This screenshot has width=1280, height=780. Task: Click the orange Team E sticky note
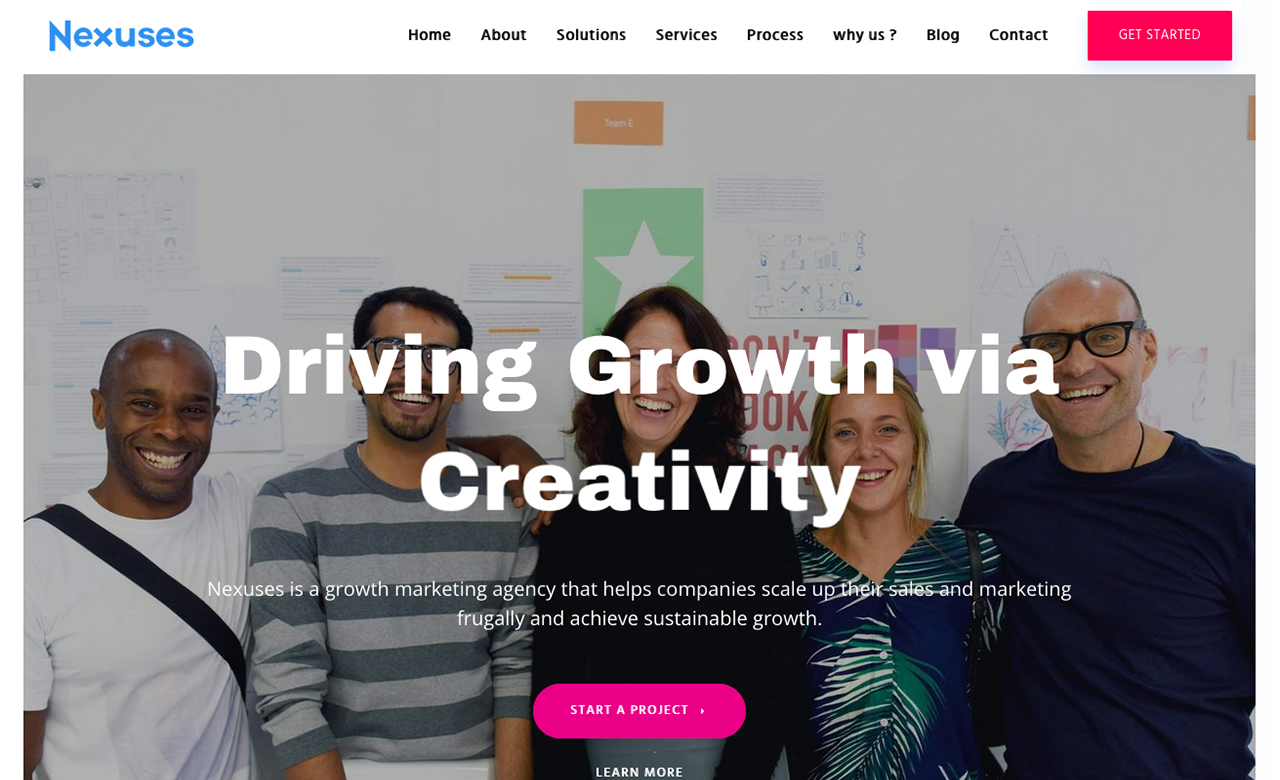(618, 123)
